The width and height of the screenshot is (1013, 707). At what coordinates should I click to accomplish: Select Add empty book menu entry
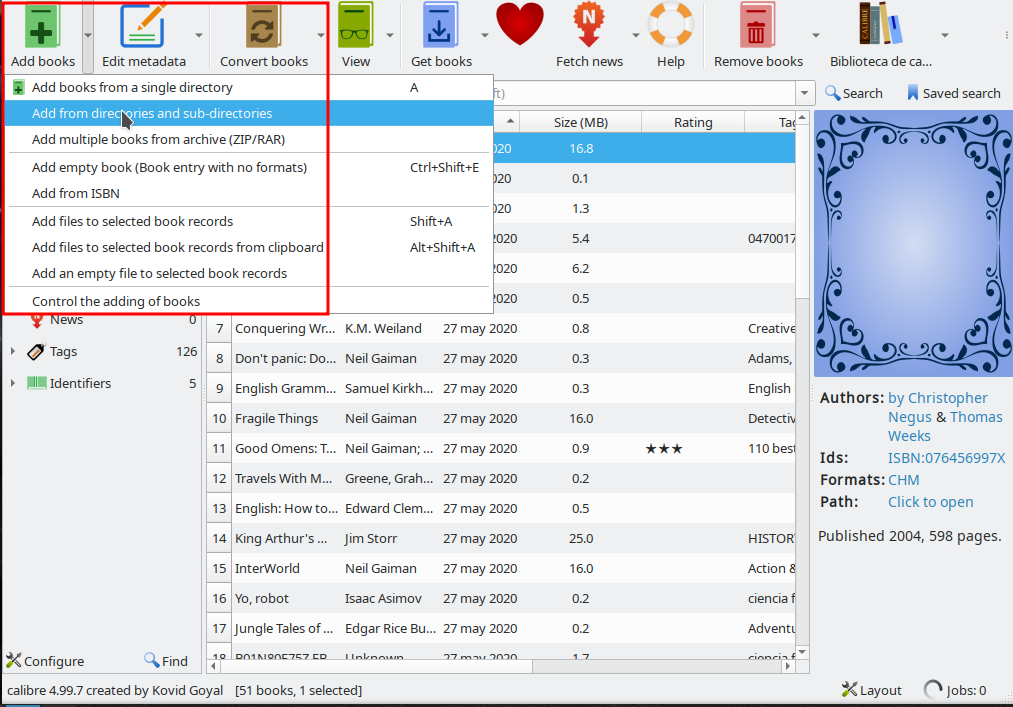click(x=249, y=167)
